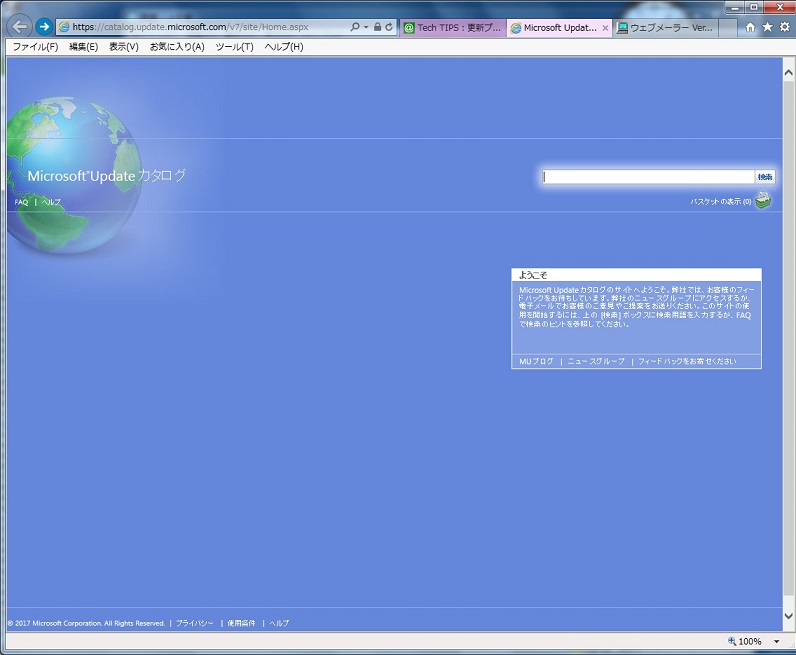Image resolution: width=796 pixels, height=655 pixels.
Task: Click the catalog search text box
Action: (x=648, y=177)
